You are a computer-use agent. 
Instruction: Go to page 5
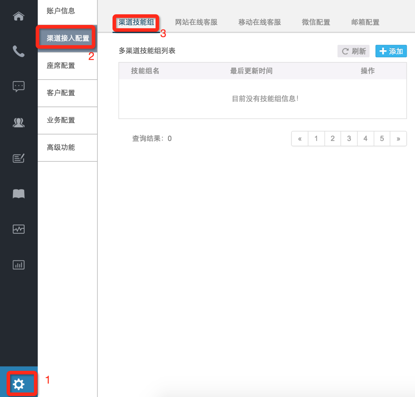382,139
